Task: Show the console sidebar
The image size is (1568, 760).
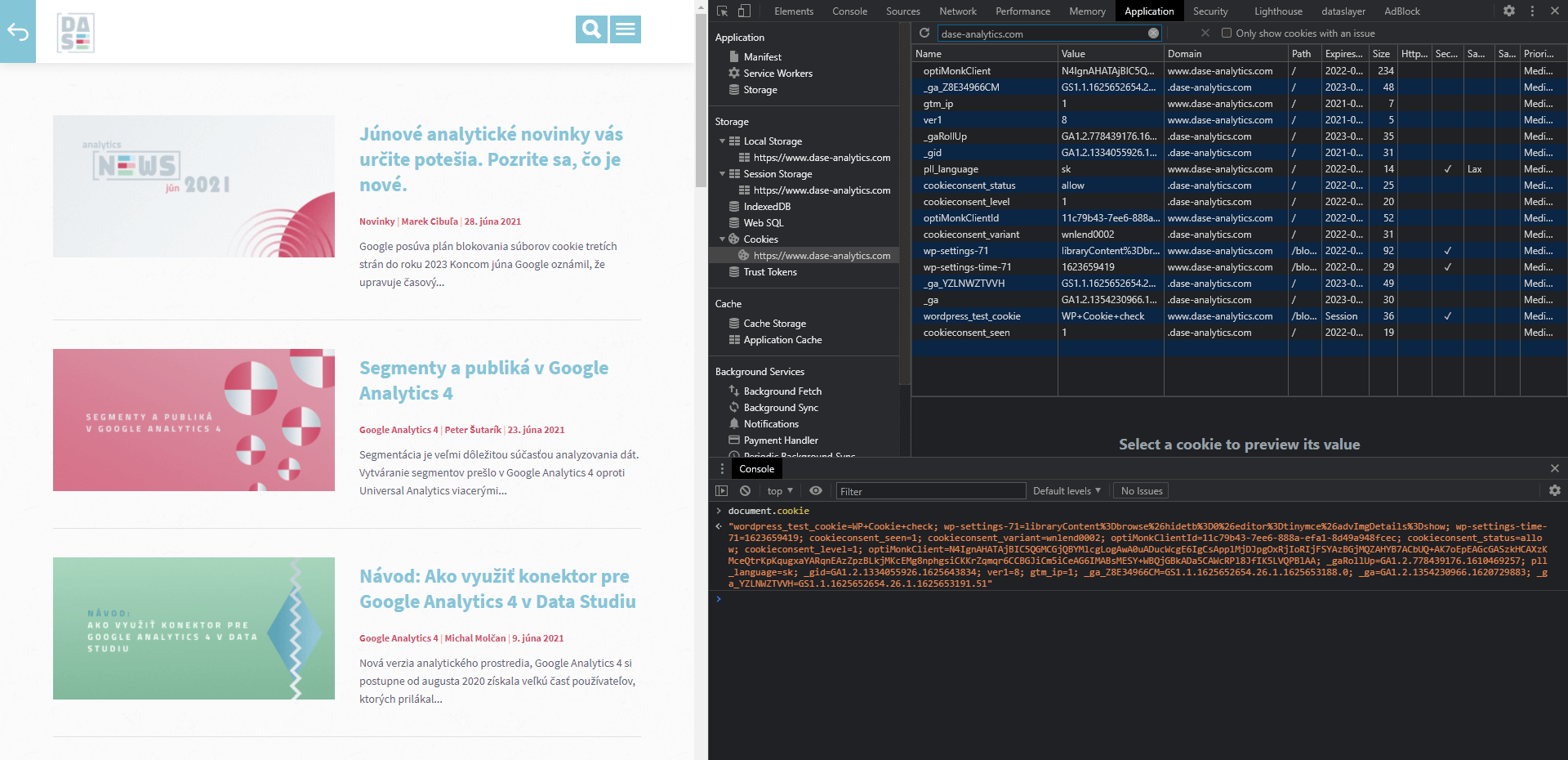Action: (721, 490)
